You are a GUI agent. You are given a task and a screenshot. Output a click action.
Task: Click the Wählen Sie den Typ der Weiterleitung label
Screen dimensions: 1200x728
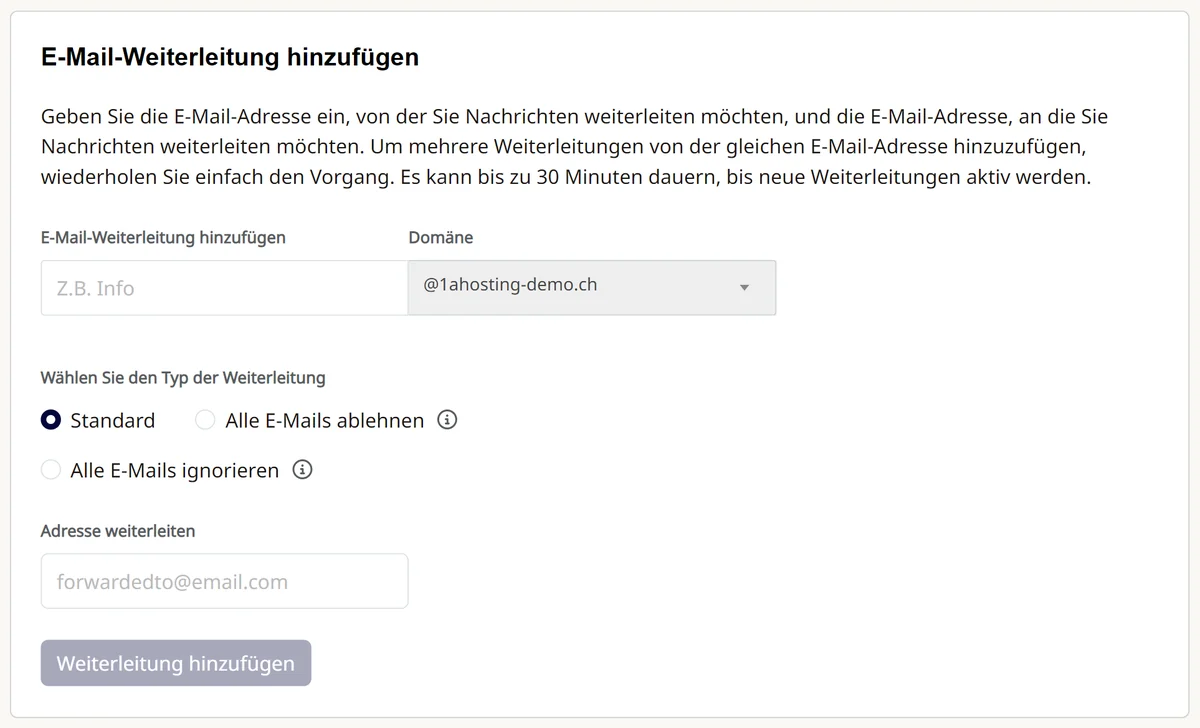click(x=183, y=378)
